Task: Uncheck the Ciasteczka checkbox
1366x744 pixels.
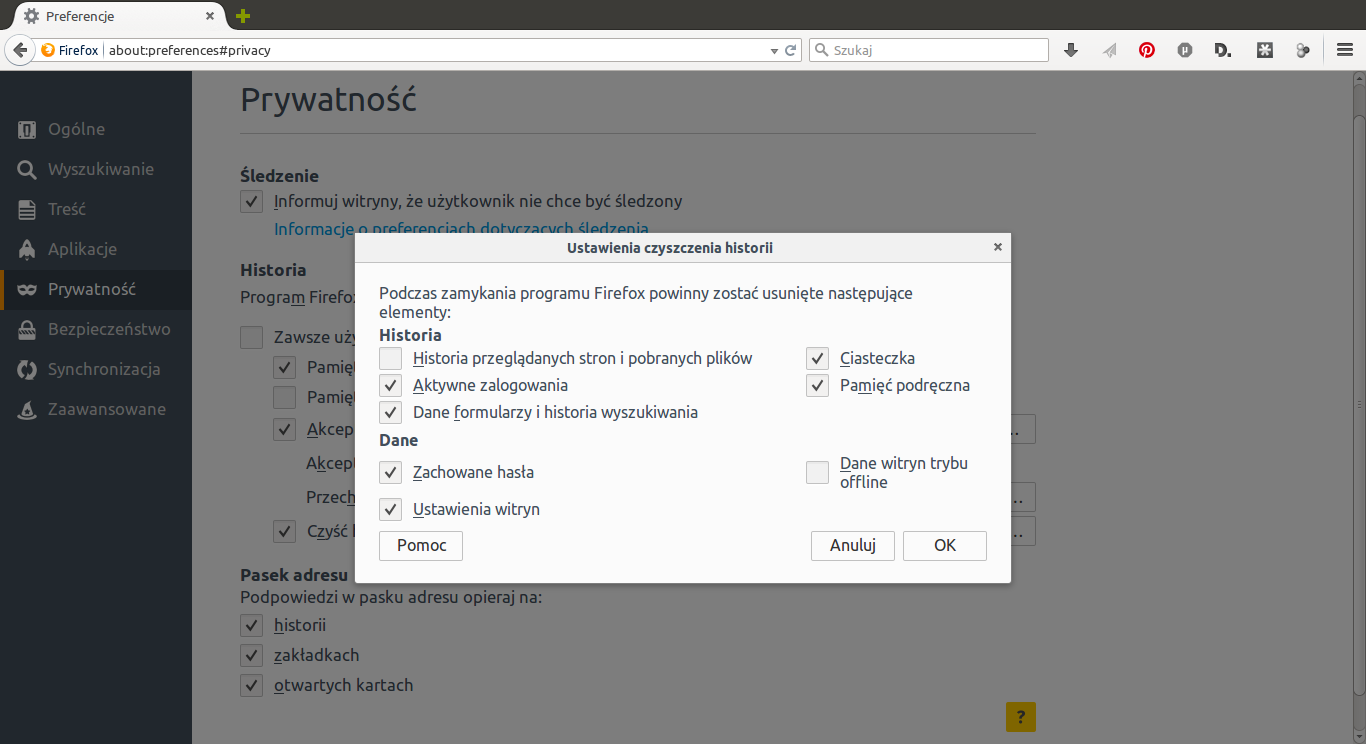Action: pyautogui.click(x=818, y=359)
